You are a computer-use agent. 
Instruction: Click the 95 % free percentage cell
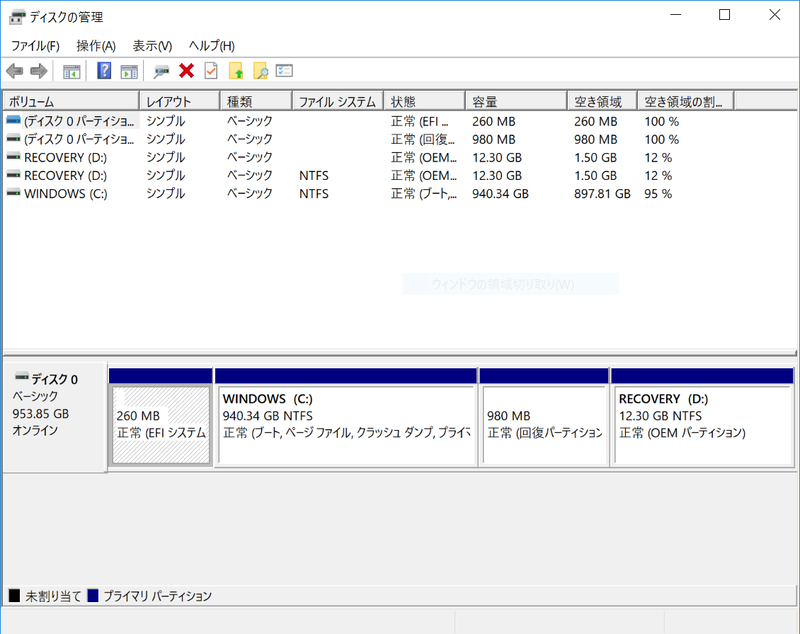click(x=658, y=194)
